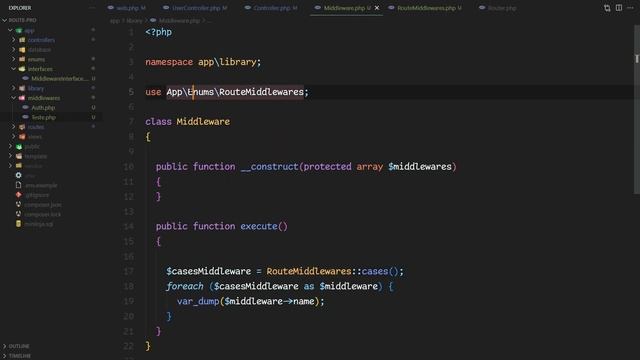This screenshot has width=640, height=360.
Task: Expand the routes folder chevron
Action: (x=13, y=127)
